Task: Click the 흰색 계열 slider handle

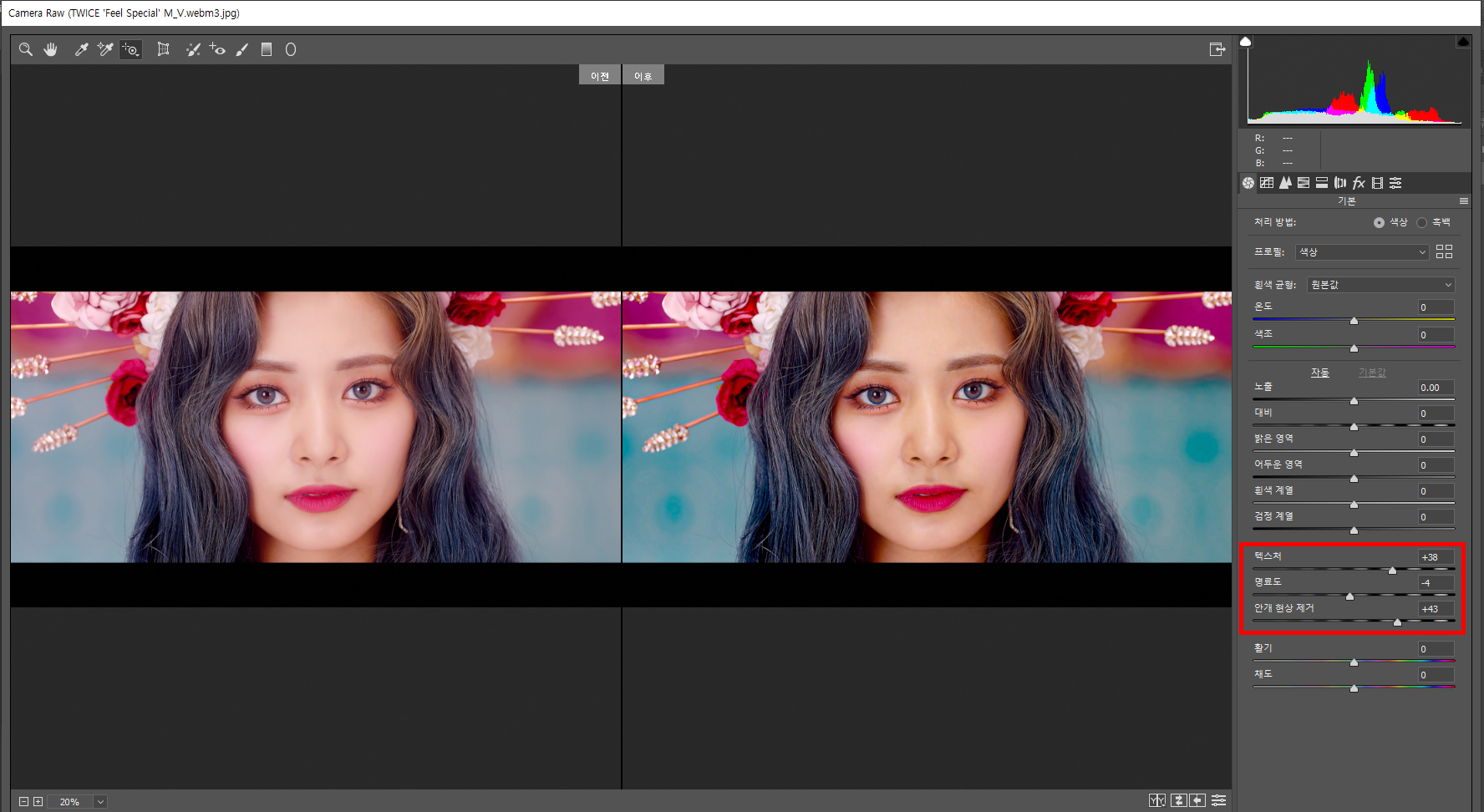Action: [x=1354, y=505]
